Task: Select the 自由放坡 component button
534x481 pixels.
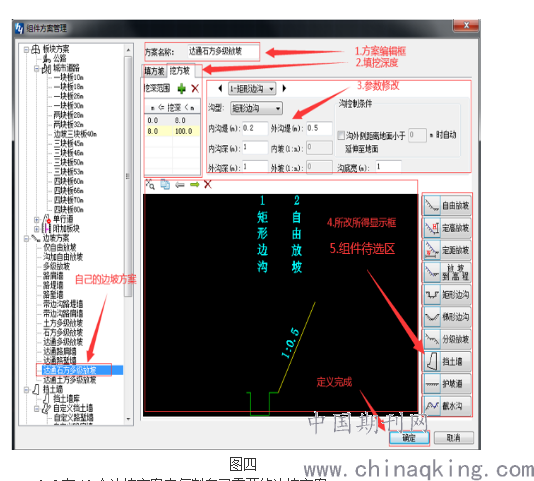Action: coord(447,205)
